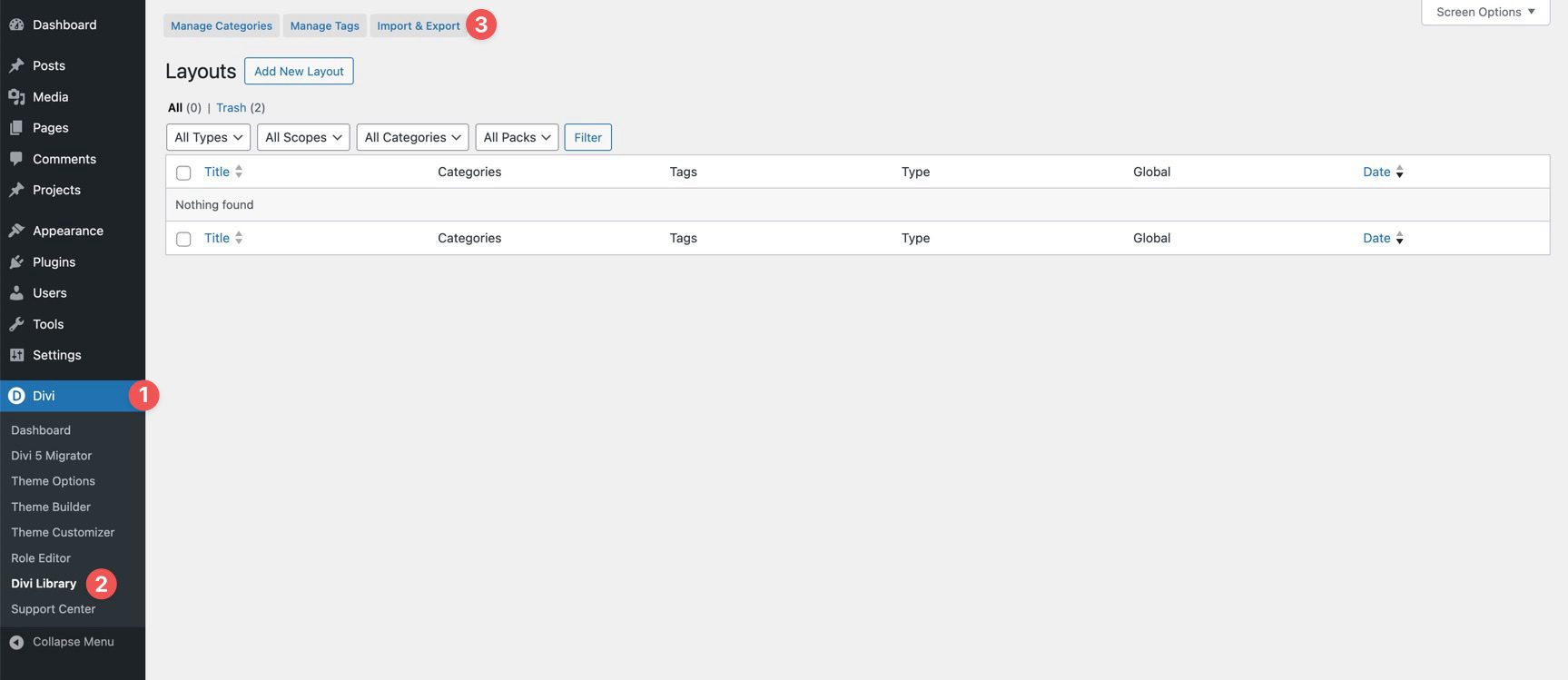The height and width of the screenshot is (680, 1568).
Task: Open the Role Editor
Action: [41, 558]
